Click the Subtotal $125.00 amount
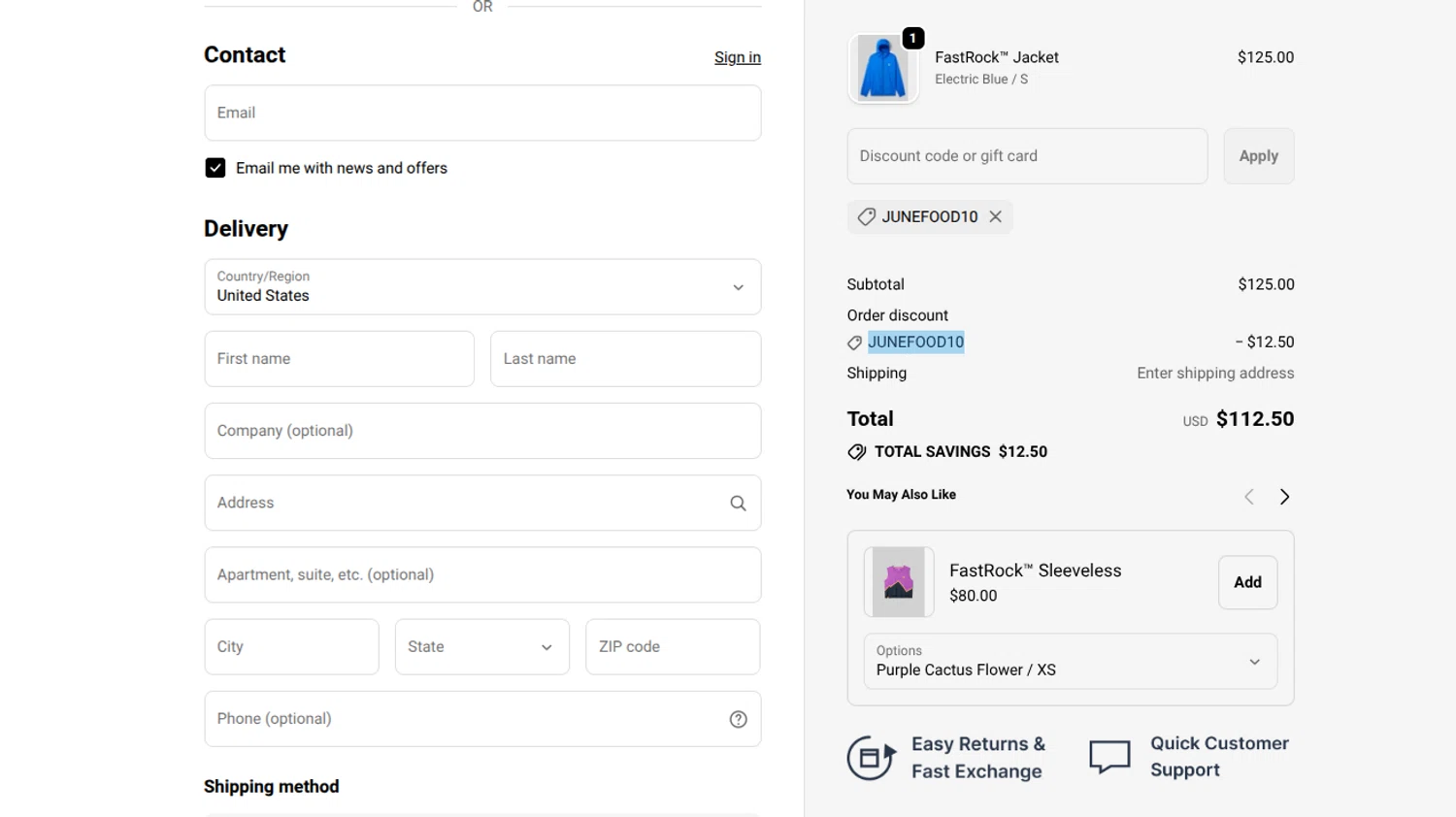1456x817 pixels. pyautogui.click(x=1266, y=284)
